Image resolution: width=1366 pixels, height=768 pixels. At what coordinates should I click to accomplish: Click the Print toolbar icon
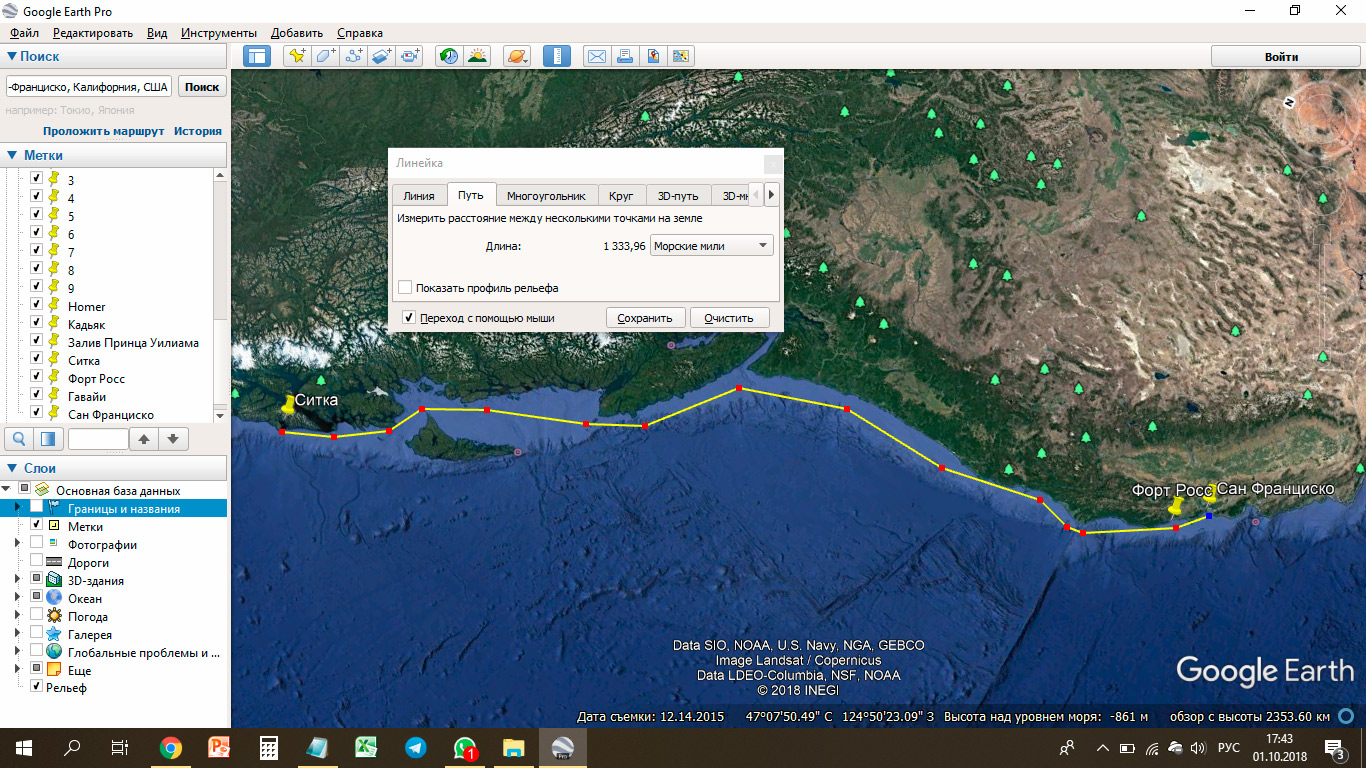pos(625,56)
